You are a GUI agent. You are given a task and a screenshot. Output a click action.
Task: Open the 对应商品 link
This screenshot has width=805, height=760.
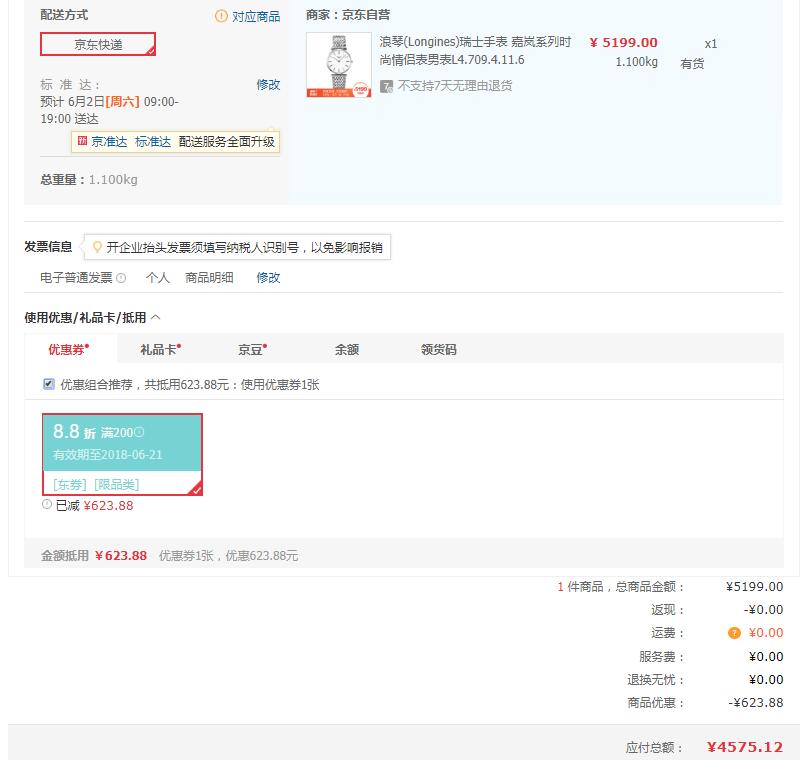[256, 17]
